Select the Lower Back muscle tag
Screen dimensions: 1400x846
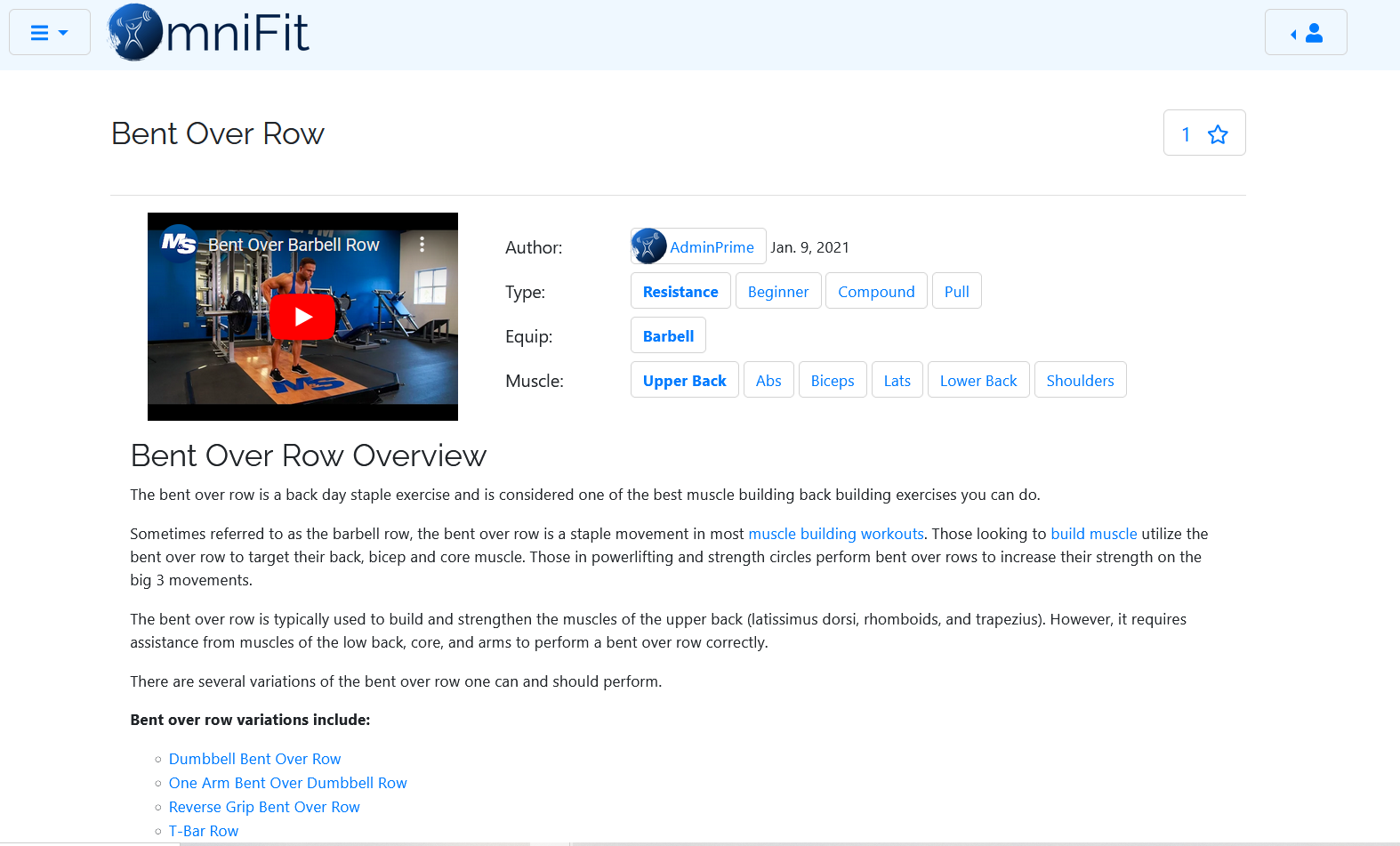click(978, 380)
